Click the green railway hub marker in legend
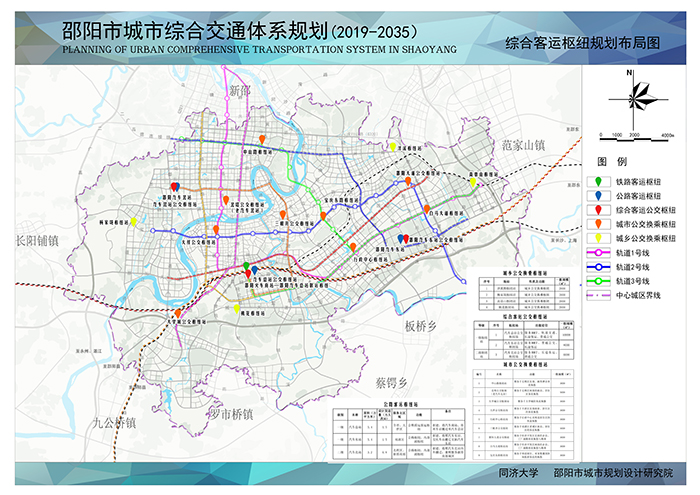Screen dimensions: 700x495 [598, 181]
